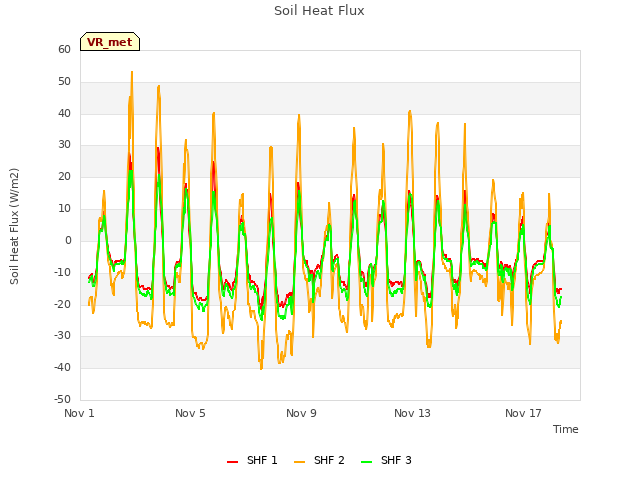The width and height of the screenshot is (640, 480).
Task: Click the 60 y-axis tick label
Action: click(64, 49)
